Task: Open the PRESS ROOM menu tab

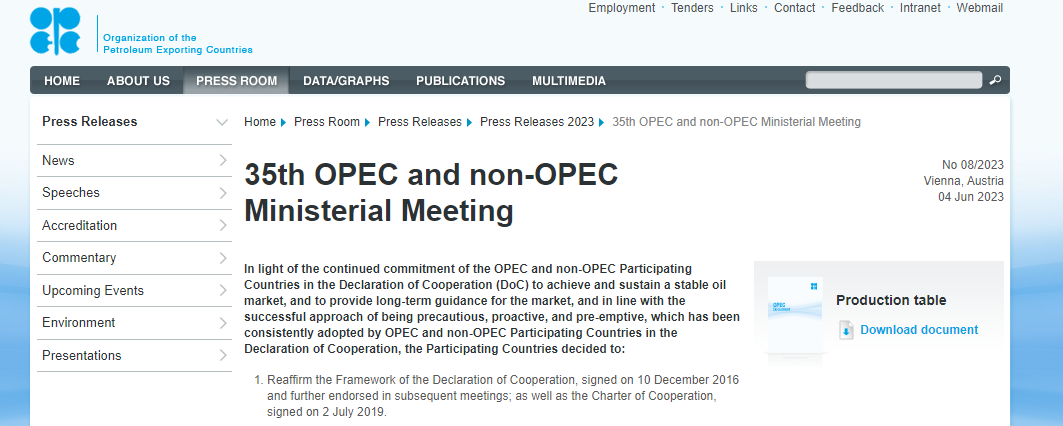Action: 236,81
